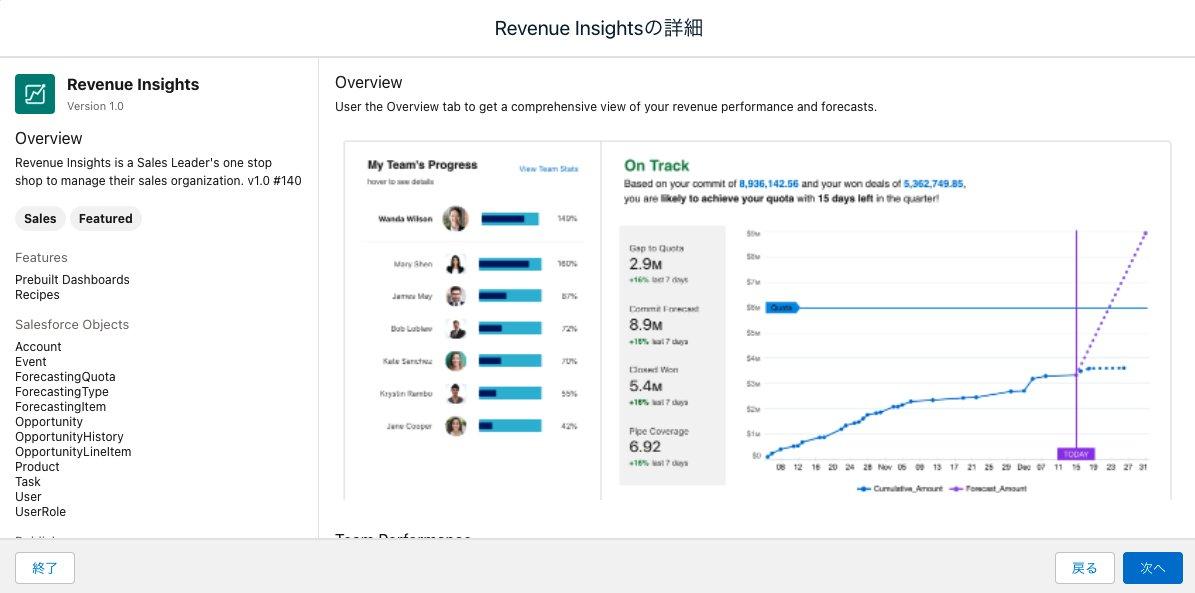Click 'Opportunity' object entry
The height and width of the screenshot is (593, 1195).
[49, 422]
